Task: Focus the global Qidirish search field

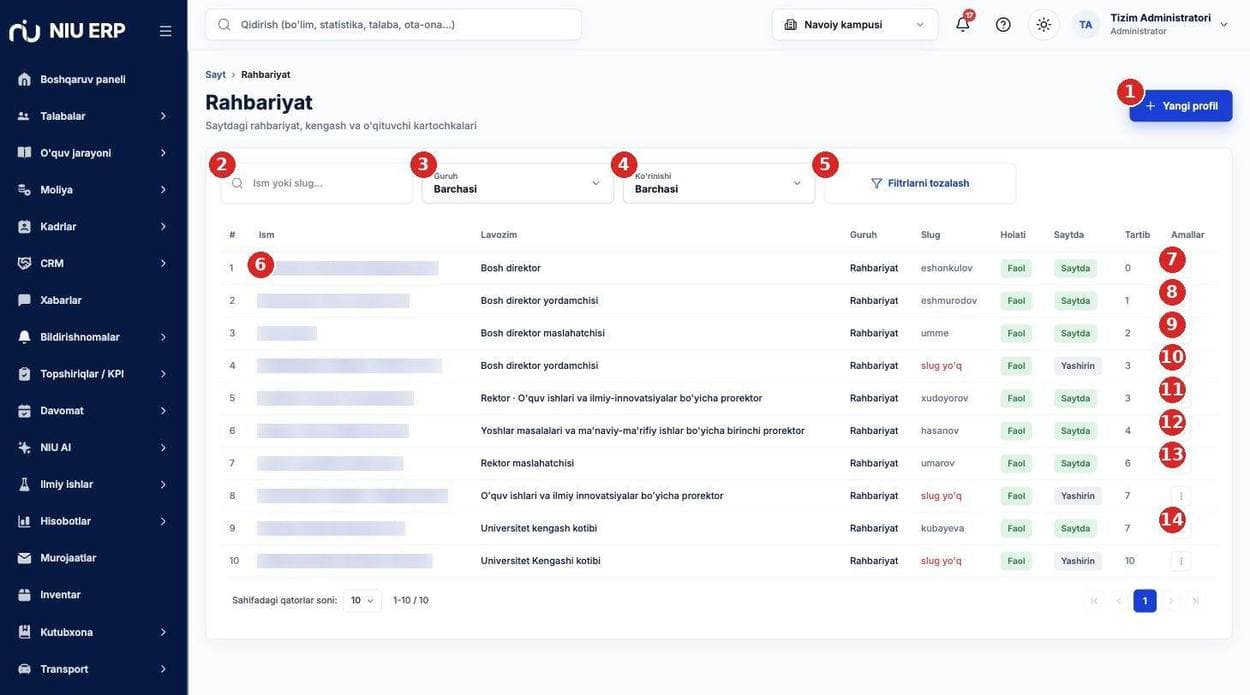Action: pos(393,24)
